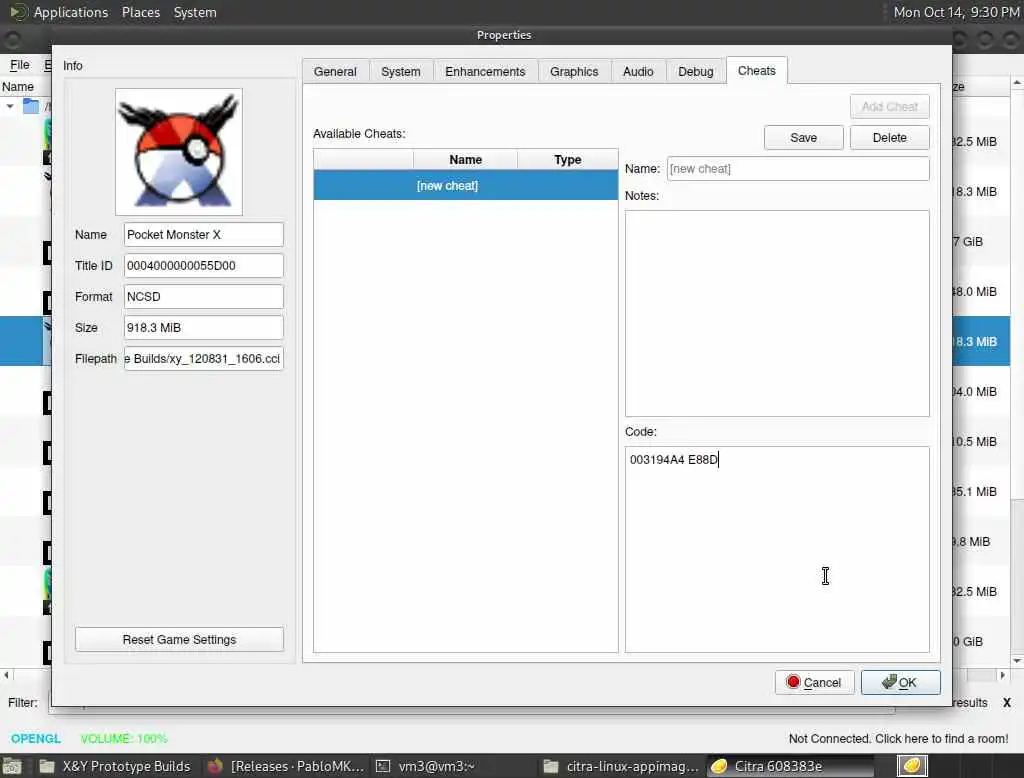
Task: Confirm with the OK button
Action: [901, 683]
